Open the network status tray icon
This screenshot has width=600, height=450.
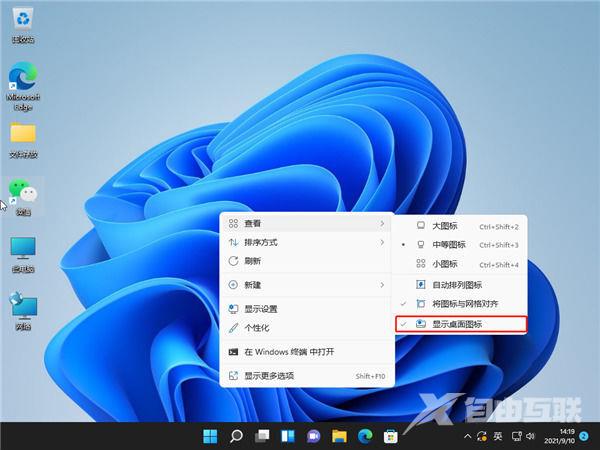pos(517,436)
